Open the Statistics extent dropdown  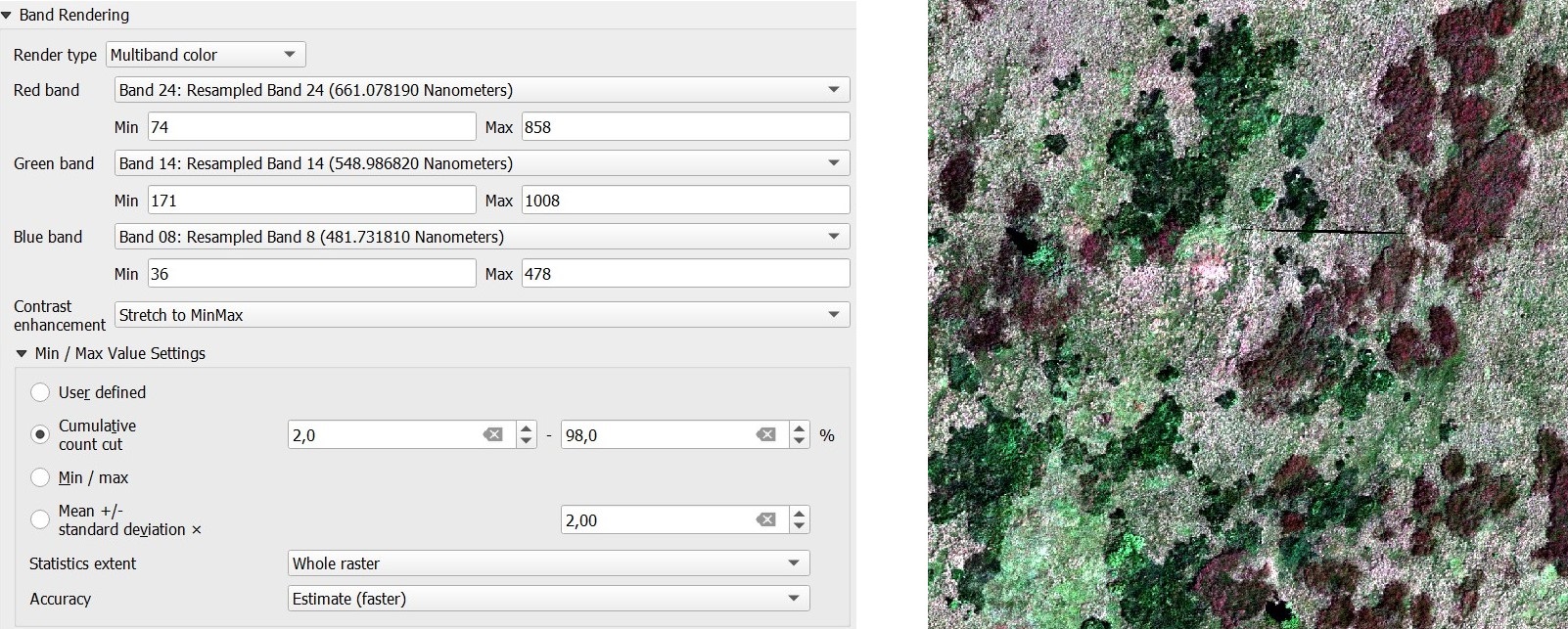pos(548,563)
